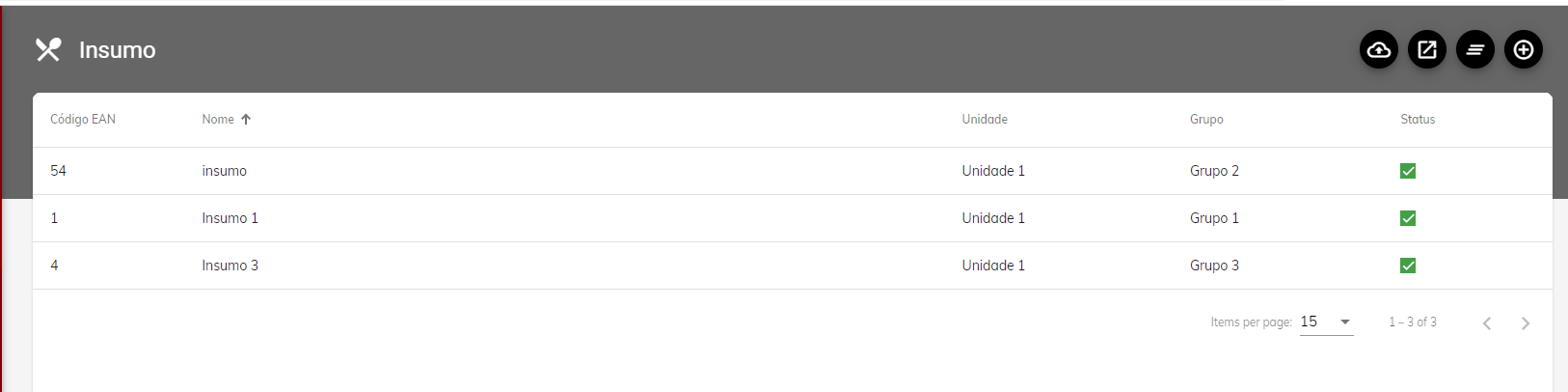The image size is (1568, 392).
Task: Select the row with EAN code 54
Action: 59,171
